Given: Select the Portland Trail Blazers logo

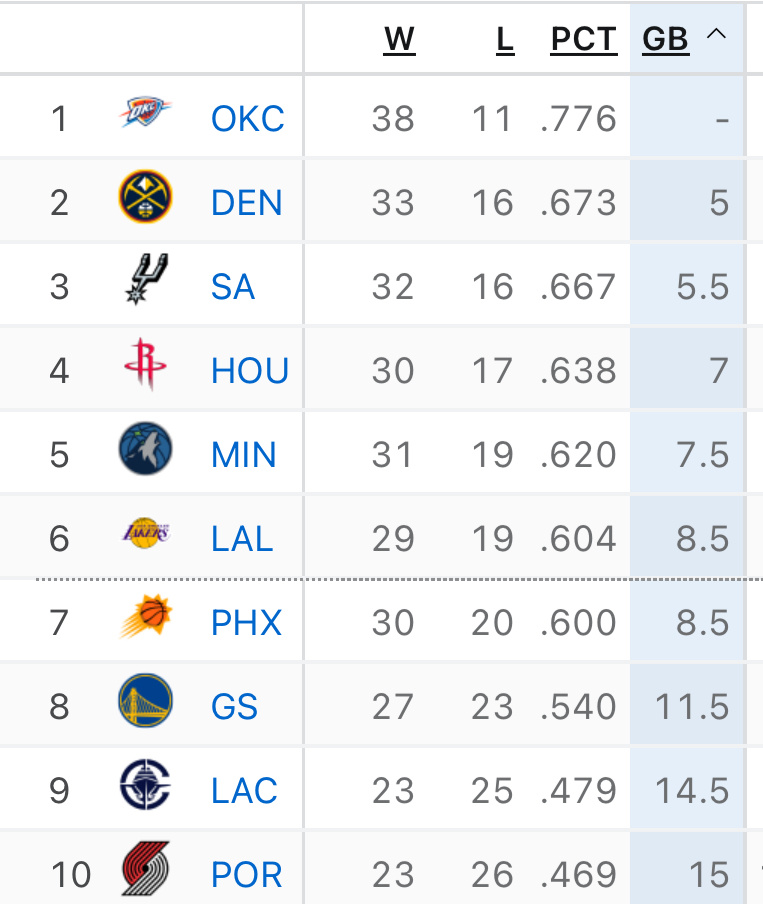Looking at the screenshot, I should point(145,869).
